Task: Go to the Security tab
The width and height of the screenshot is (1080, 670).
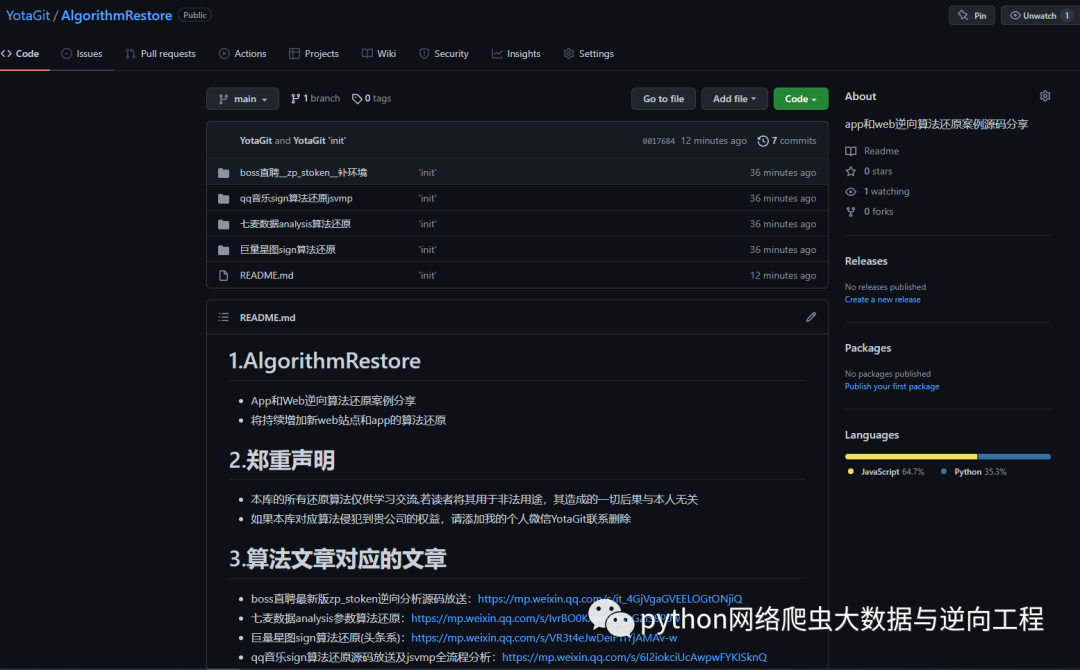Action: pyautogui.click(x=444, y=54)
